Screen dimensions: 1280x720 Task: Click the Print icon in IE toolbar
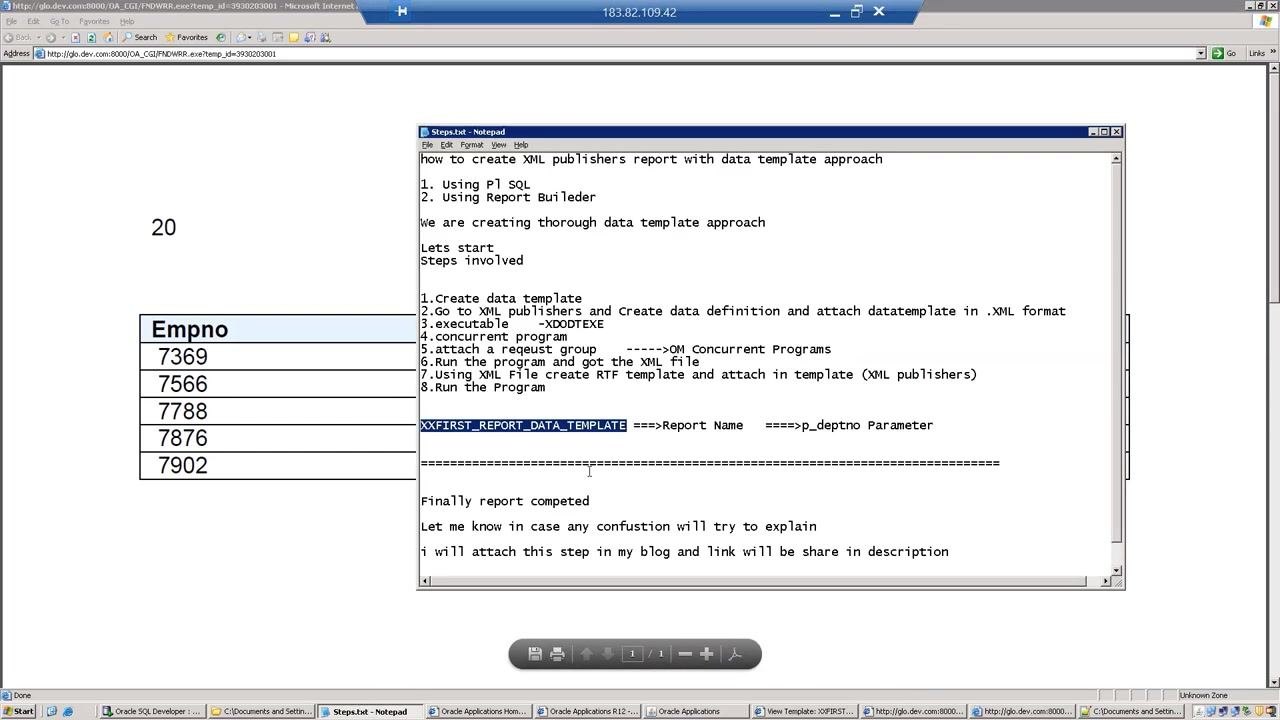tap(262, 37)
